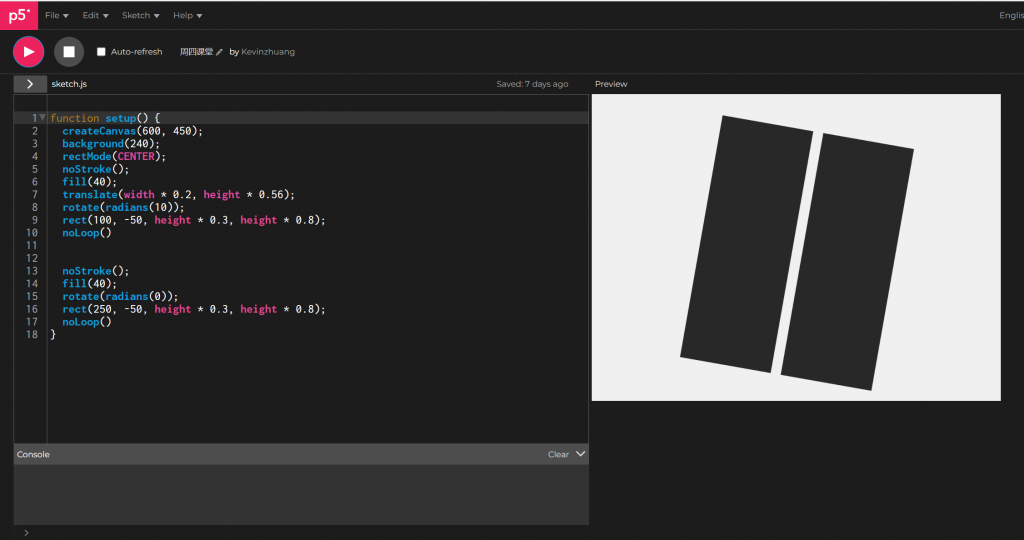
Task: Click the p5 logo home icon
Action: click(x=18, y=15)
